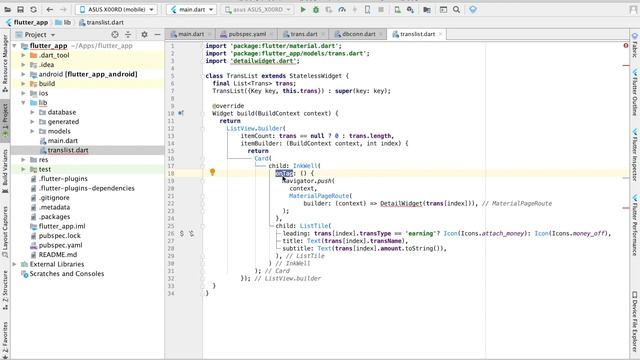The height and width of the screenshot is (360, 640).
Task: Select Scratches and Consoles node
Action: tap(67, 274)
